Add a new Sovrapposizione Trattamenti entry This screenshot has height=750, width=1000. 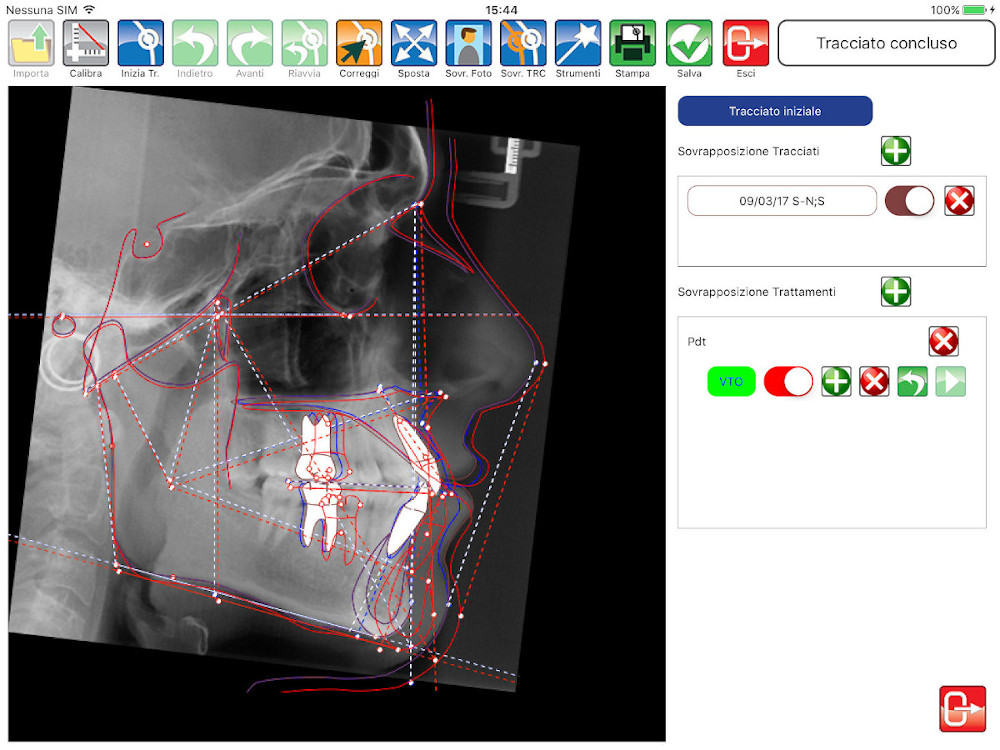pos(895,291)
